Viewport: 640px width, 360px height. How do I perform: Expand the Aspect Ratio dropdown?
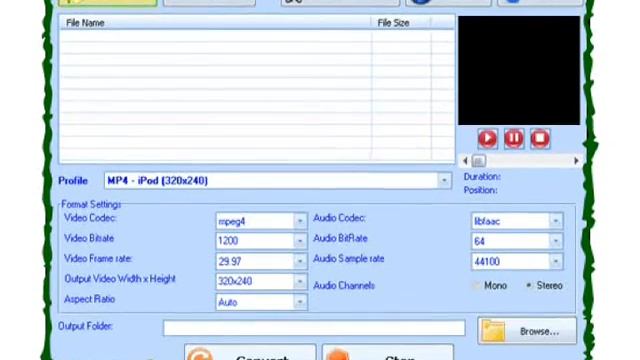click(x=300, y=302)
